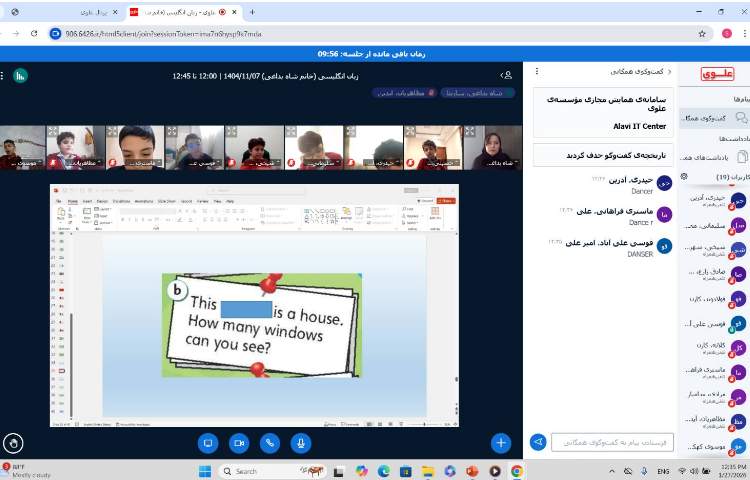
Task: Click the DANSER chat message text
Action: pos(640,254)
